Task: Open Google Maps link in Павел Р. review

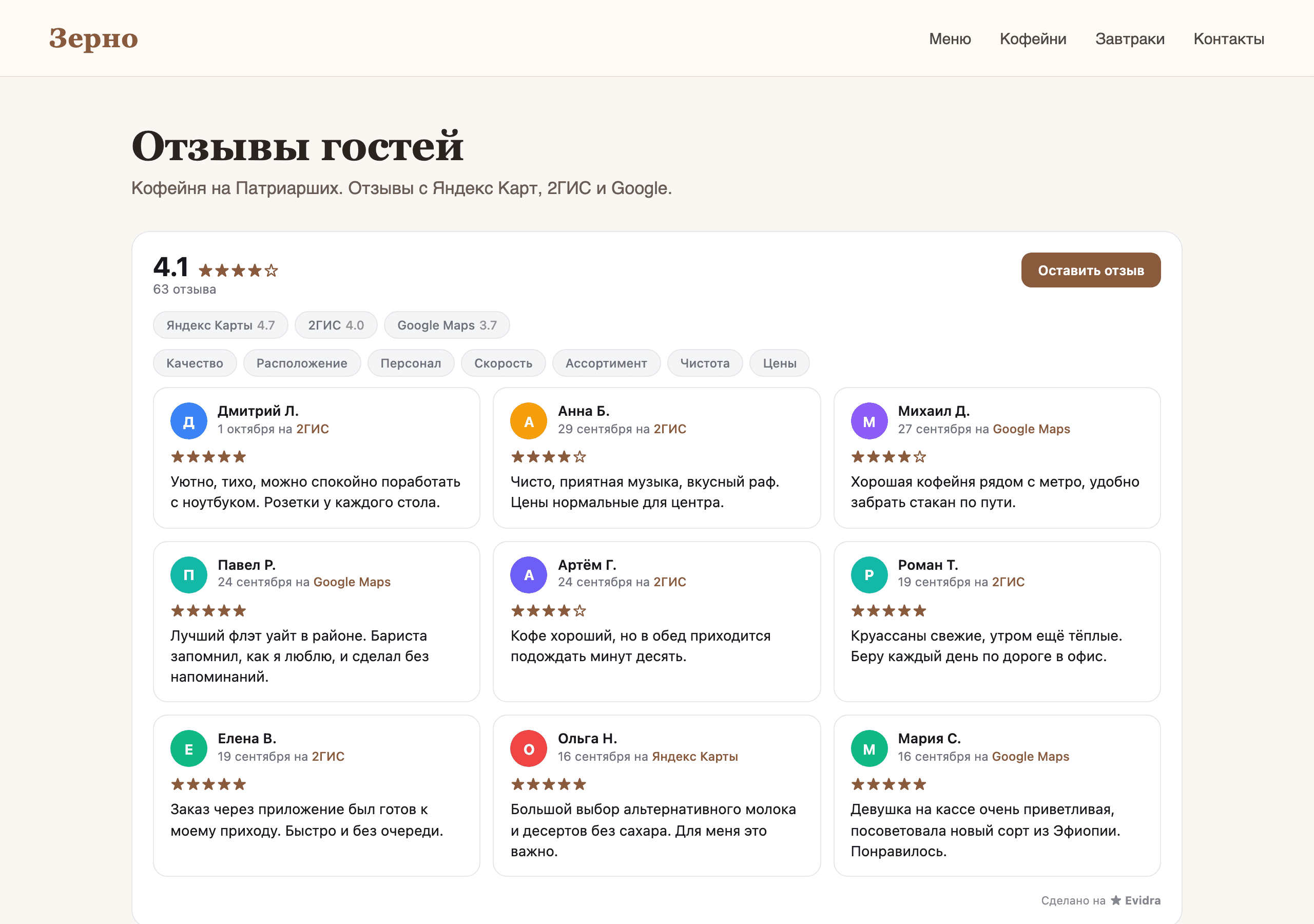Action: 352,582
